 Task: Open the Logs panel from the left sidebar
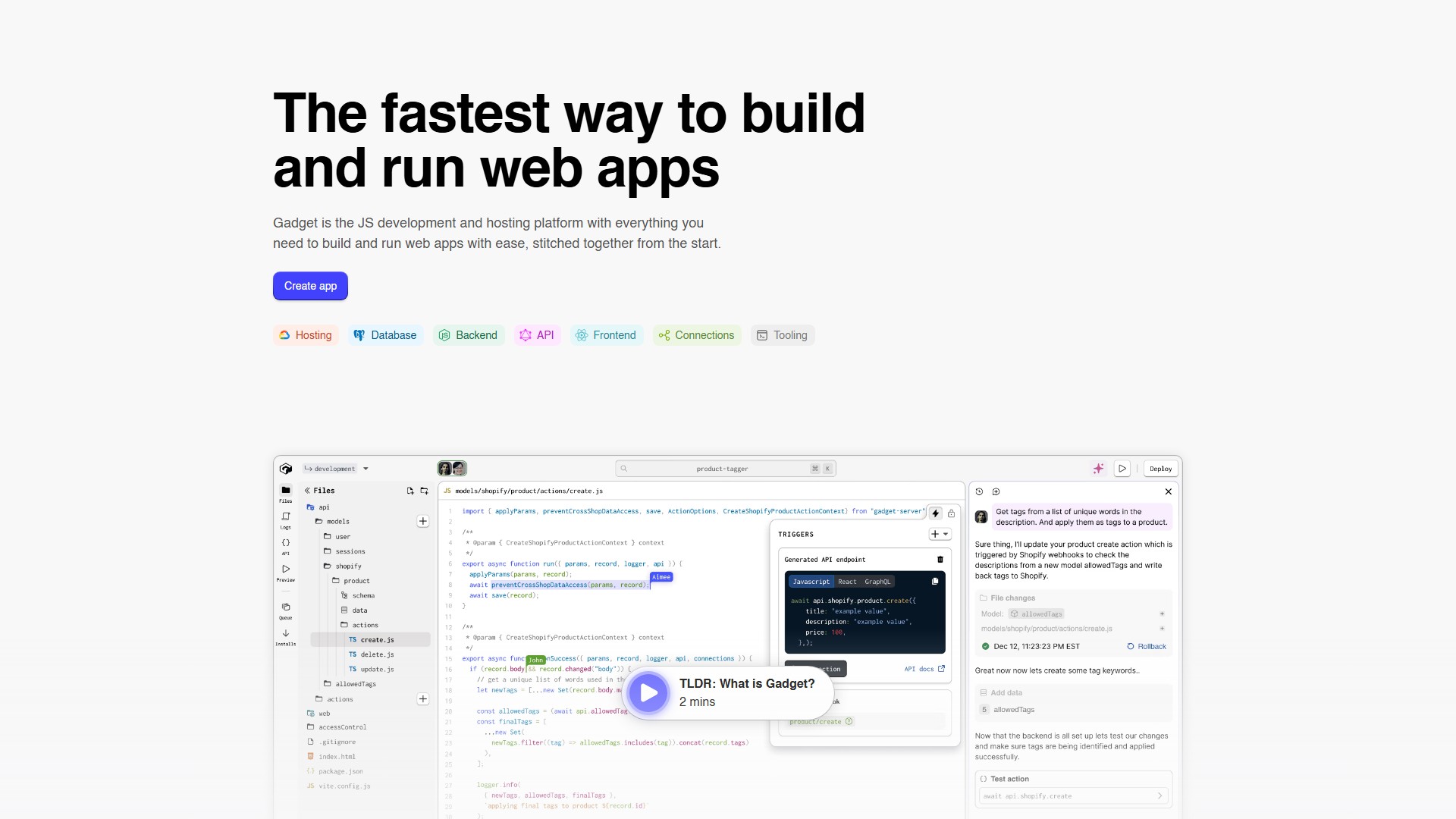click(286, 520)
